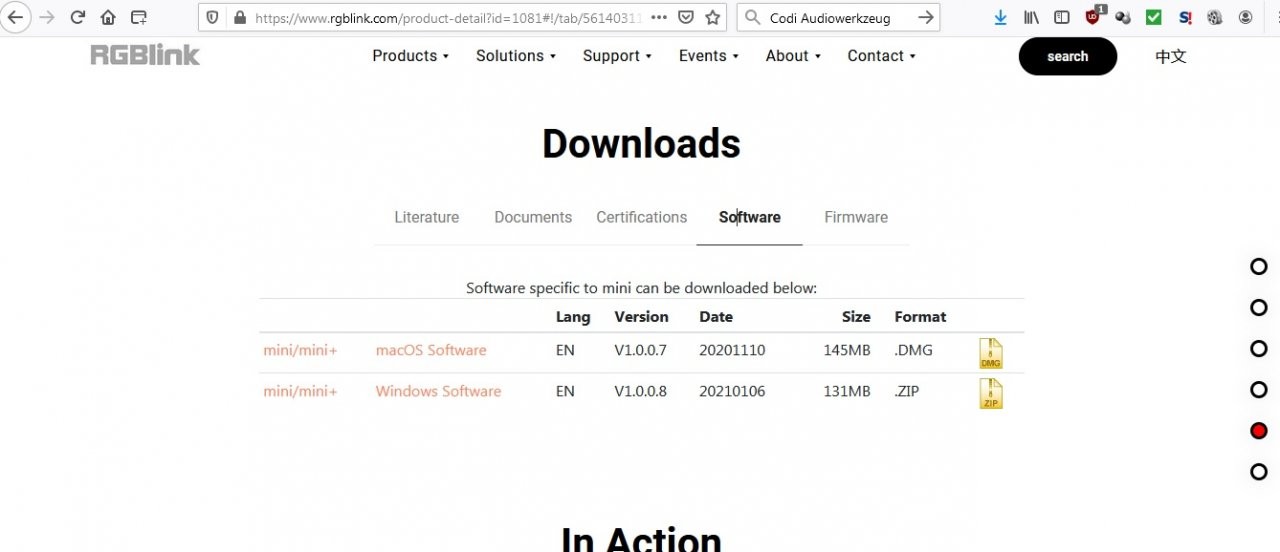Open the browser home page
The image size is (1280, 552).
pyautogui.click(x=108, y=17)
